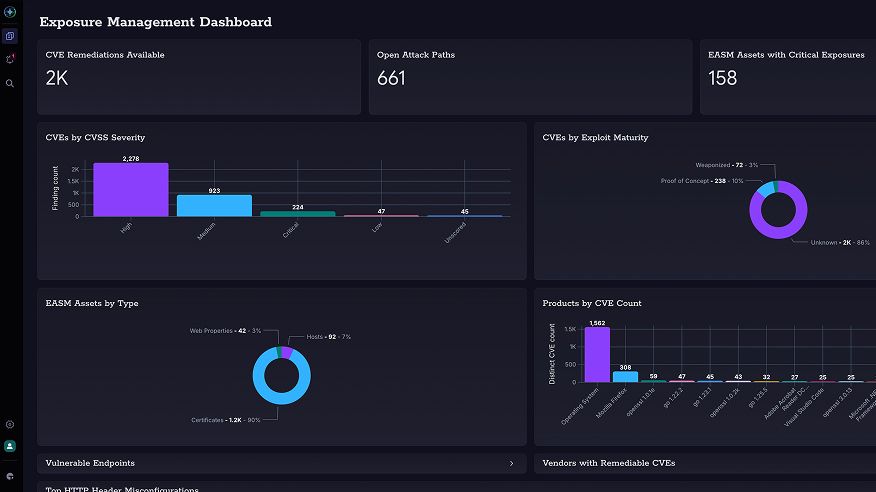Screen dimensions: 876x492
Task: Open the search magnifier in the sidebar
Action: tap(10, 83)
